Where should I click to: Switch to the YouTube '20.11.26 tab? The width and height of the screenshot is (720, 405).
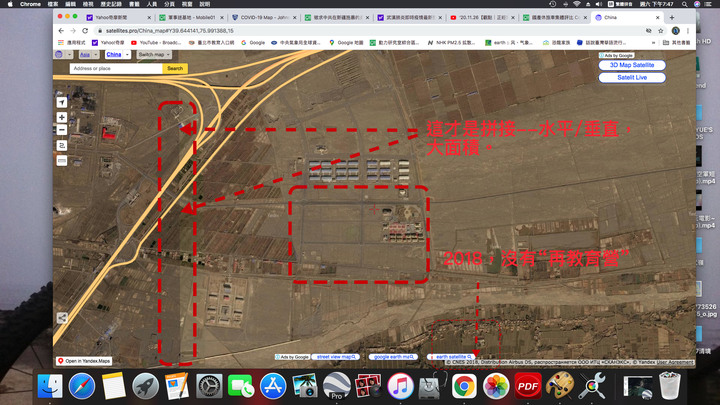(482, 17)
